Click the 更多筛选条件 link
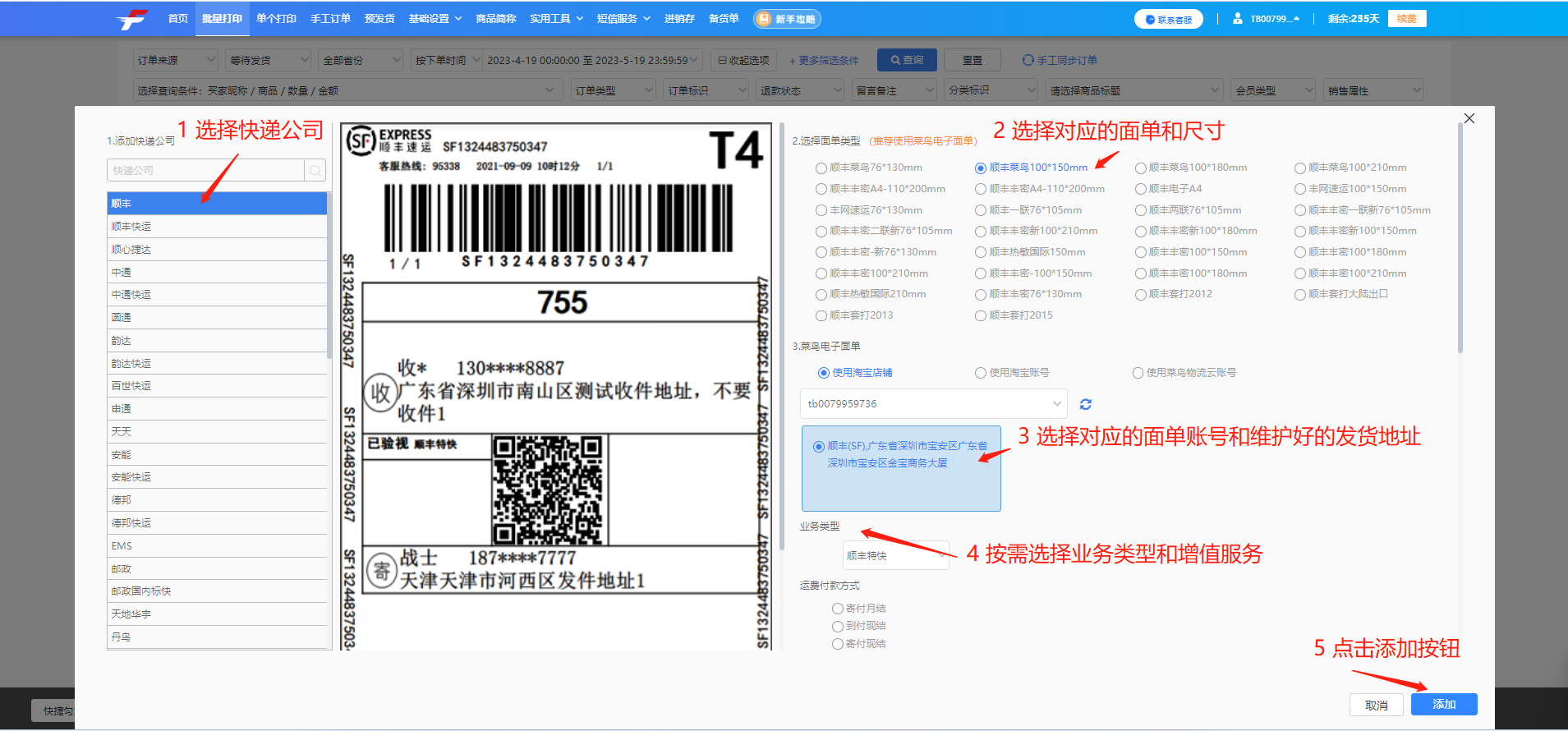This screenshot has height=731, width=1568. (x=824, y=60)
